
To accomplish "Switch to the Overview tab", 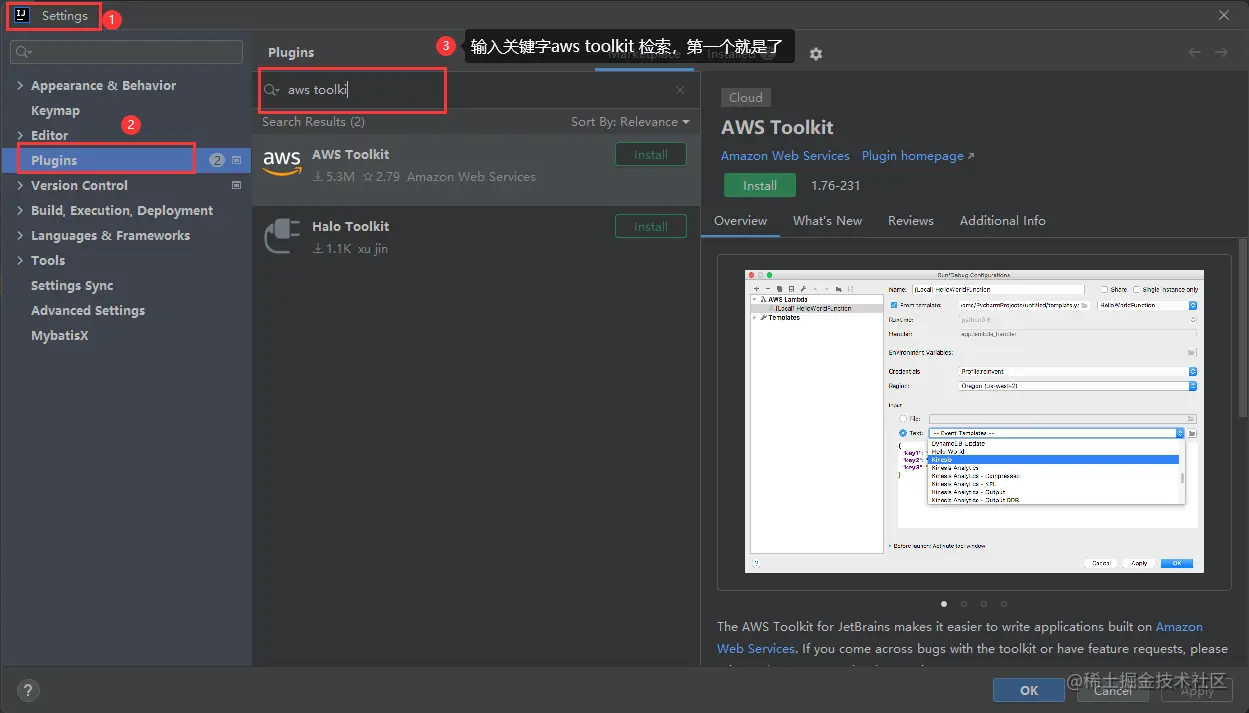I will (741, 221).
